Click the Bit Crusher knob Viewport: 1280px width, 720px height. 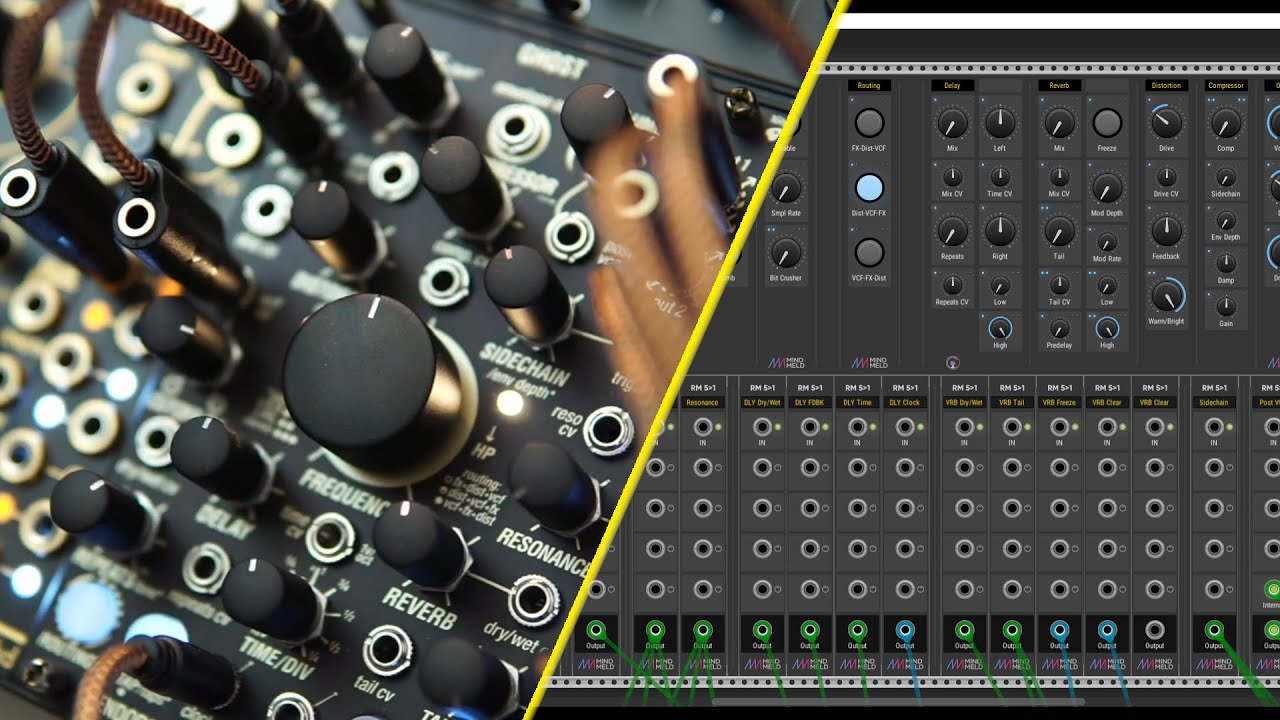coord(786,253)
